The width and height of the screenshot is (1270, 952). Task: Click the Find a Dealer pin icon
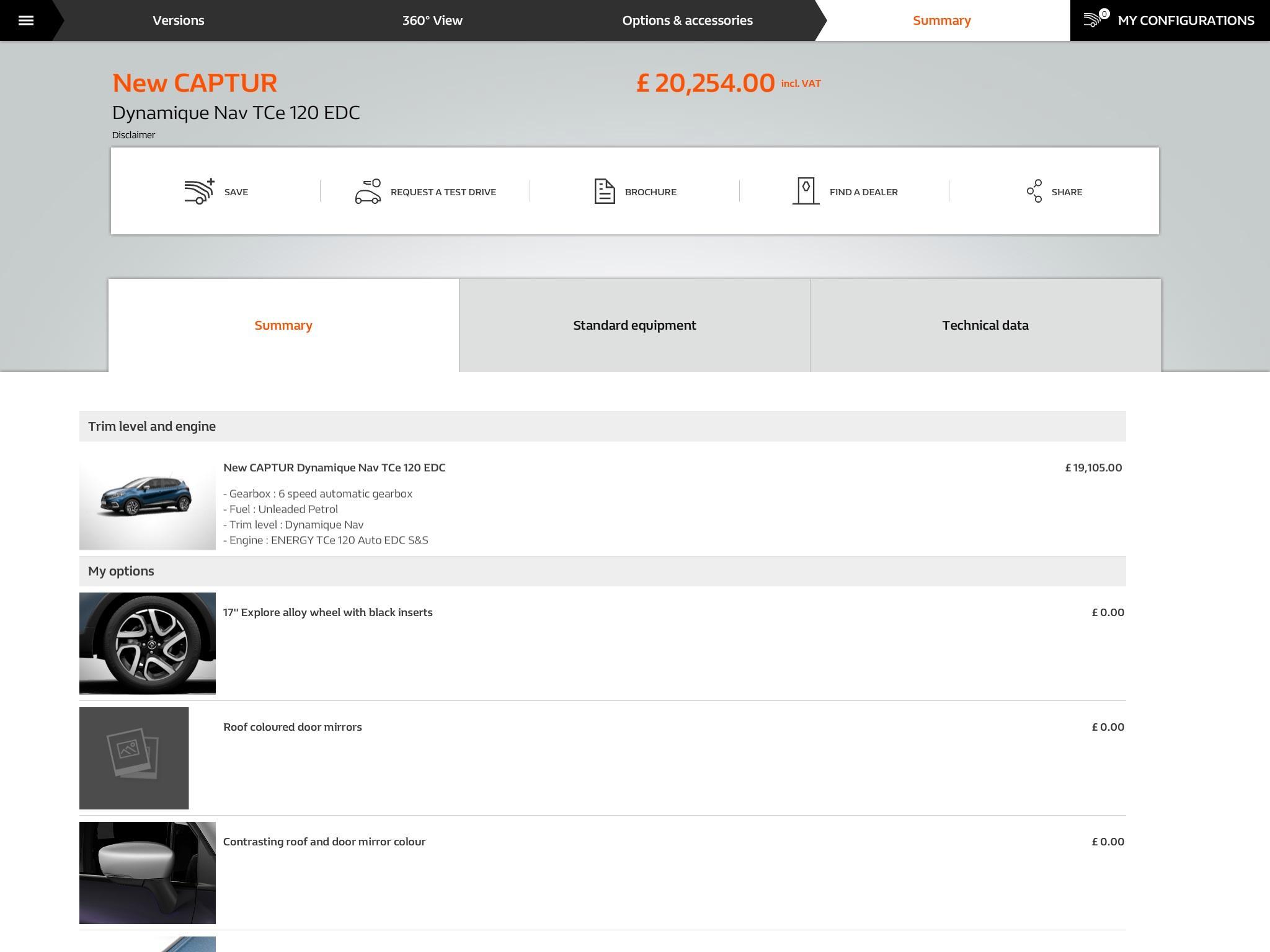(x=806, y=192)
